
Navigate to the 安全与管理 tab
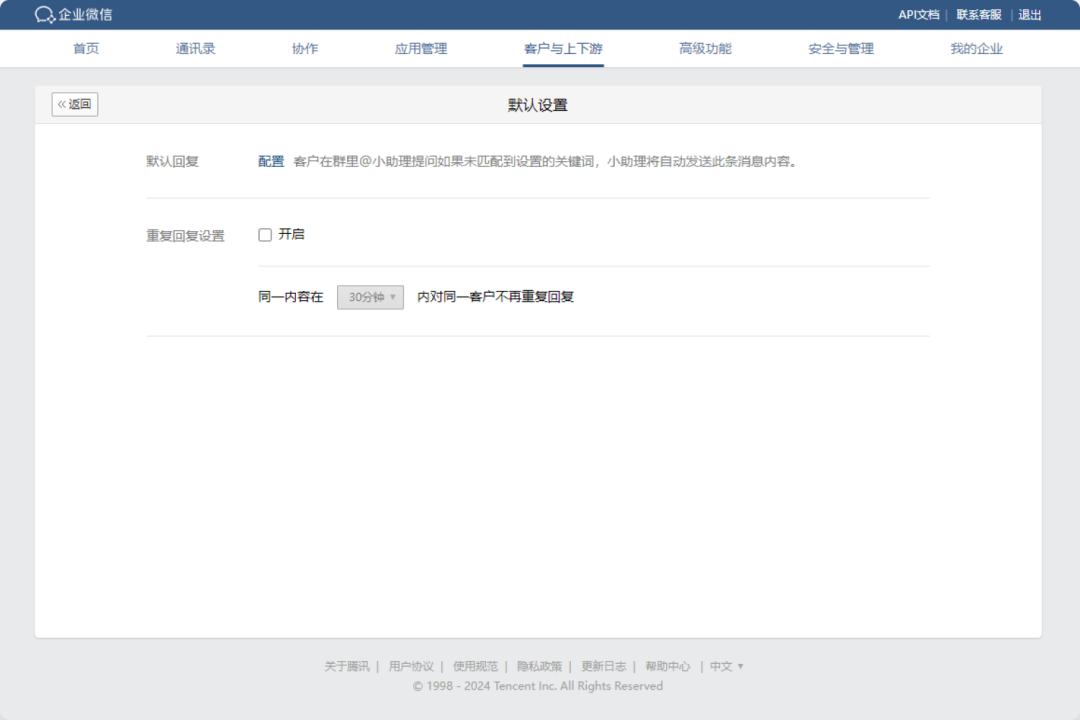[841, 49]
